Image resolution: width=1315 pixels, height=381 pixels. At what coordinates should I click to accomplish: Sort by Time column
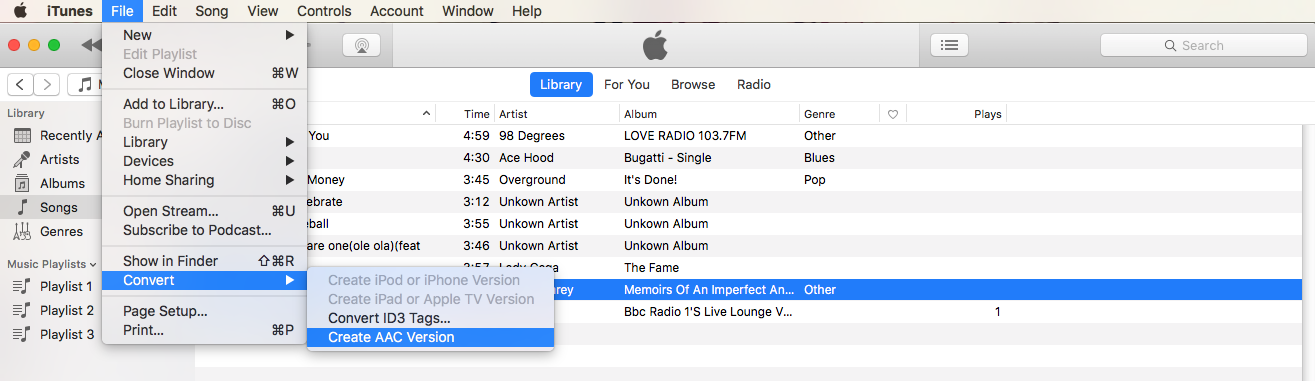477,114
